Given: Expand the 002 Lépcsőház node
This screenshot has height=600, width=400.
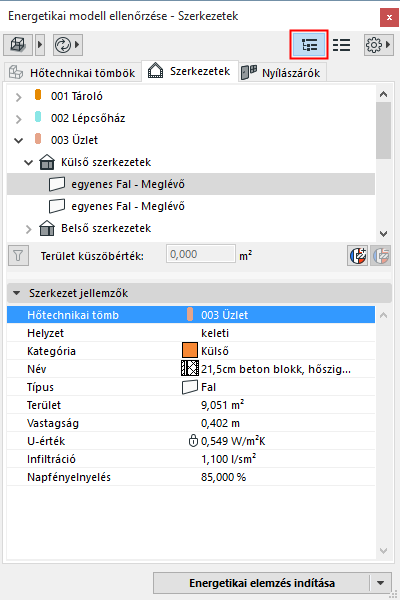Looking at the screenshot, I should pyautogui.click(x=18, y=119).
